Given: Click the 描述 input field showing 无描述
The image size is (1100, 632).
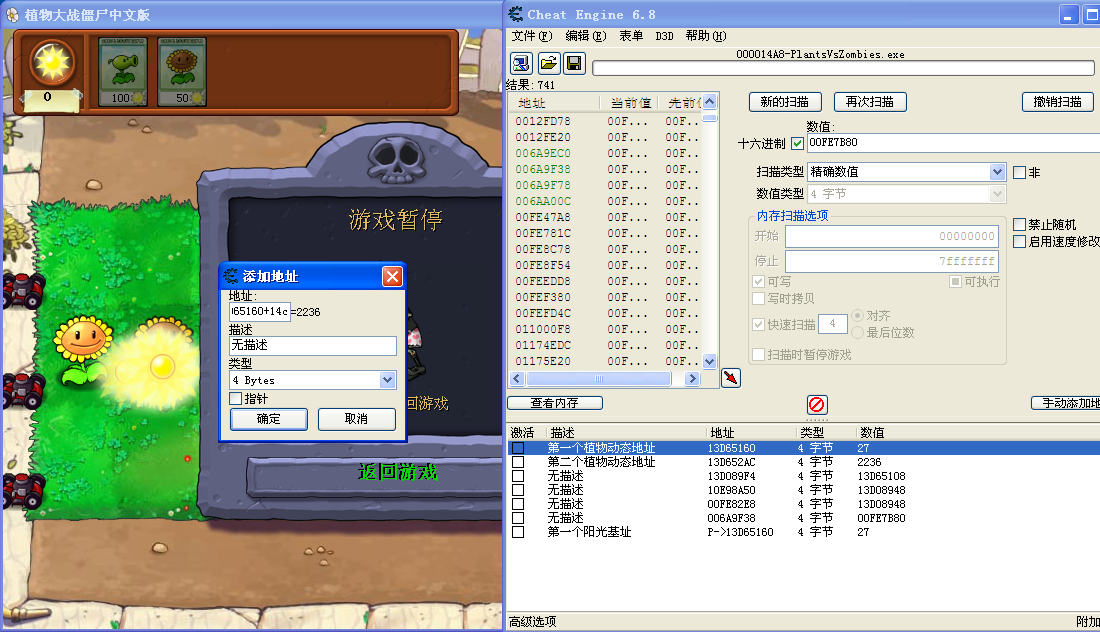Looking at the screenshot, I should [x=313, y=345].
